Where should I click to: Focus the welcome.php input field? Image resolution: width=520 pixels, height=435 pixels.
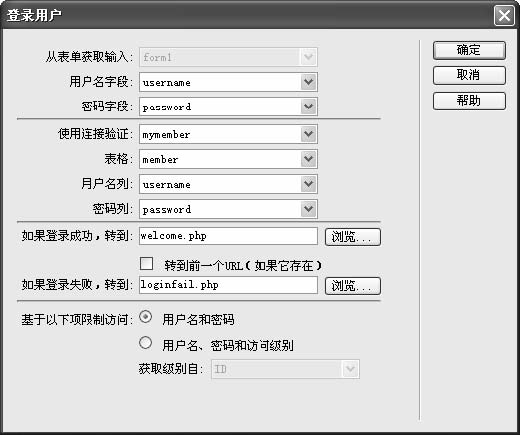[x=228, y=236]
